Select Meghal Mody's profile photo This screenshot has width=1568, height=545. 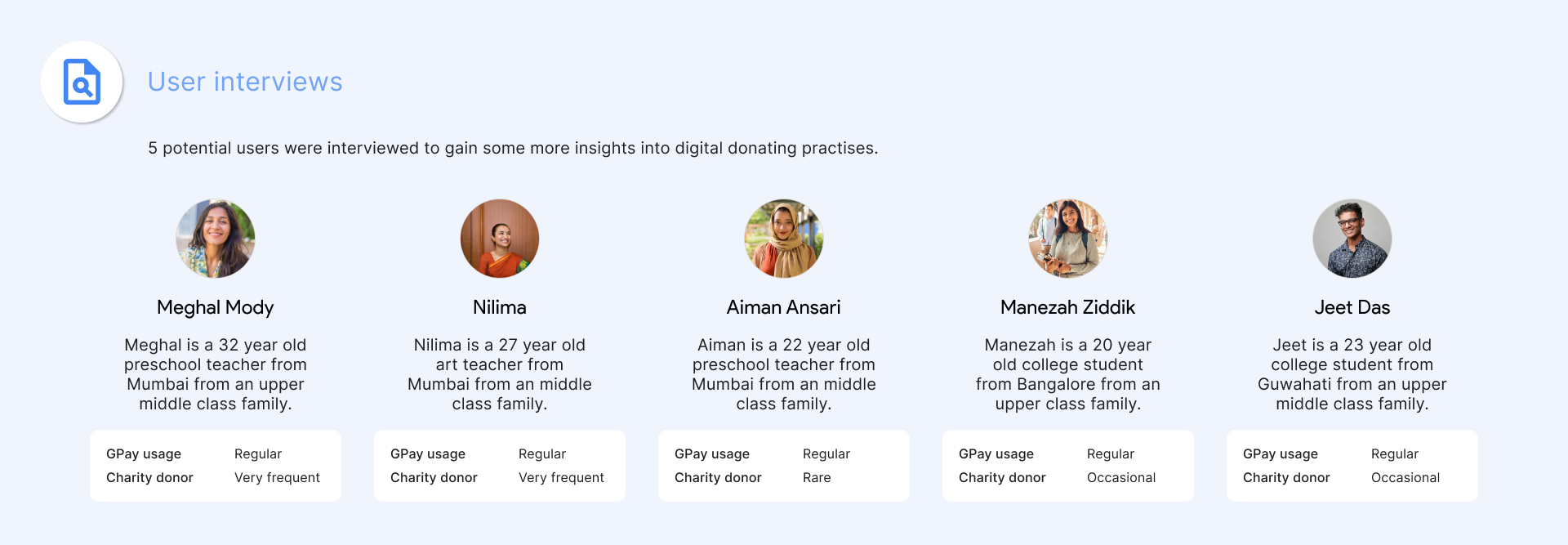coord(216,239)
